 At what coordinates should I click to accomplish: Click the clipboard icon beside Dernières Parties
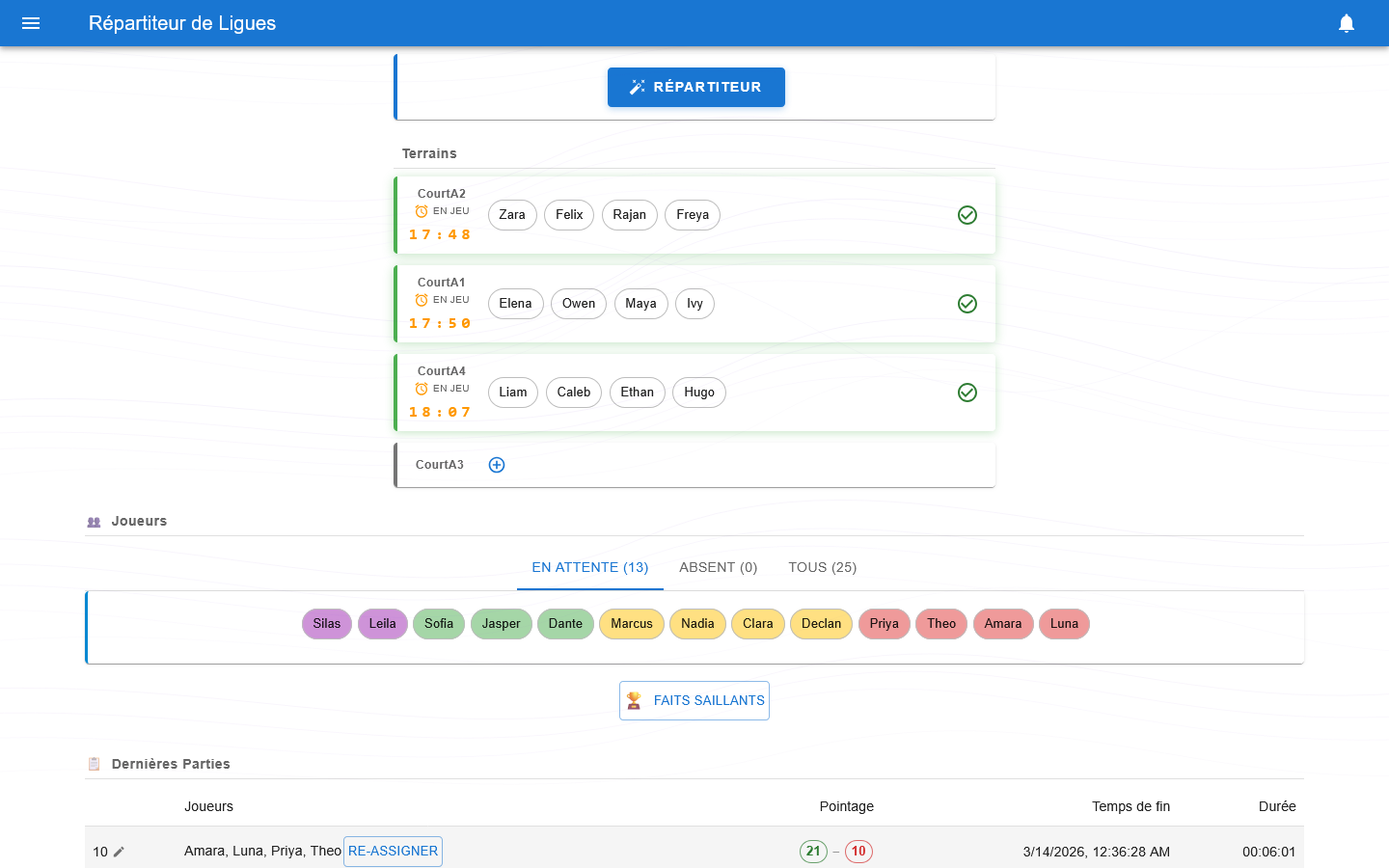coord(94,763)
